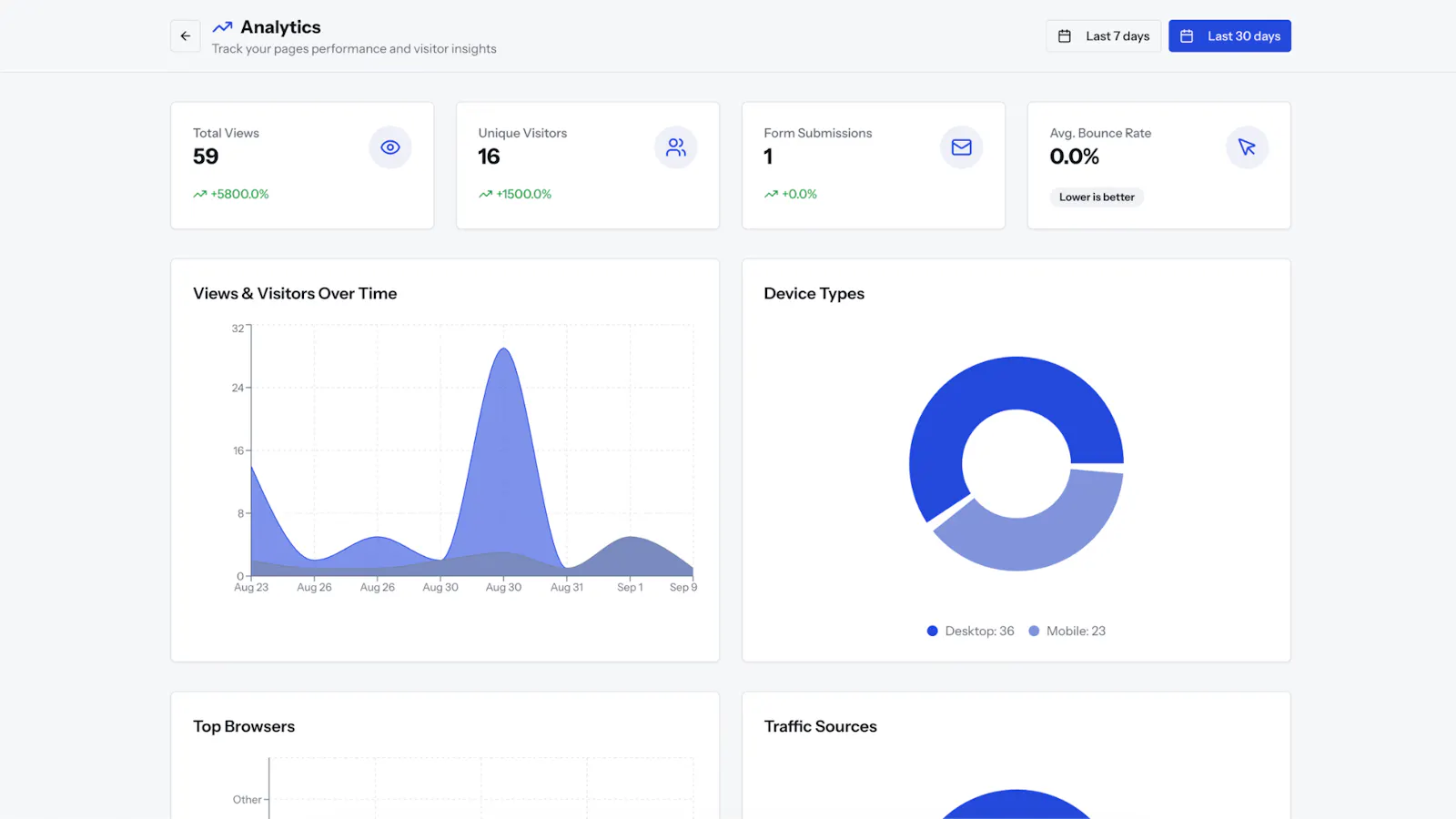Click the +0.0% trend arrow icon

(772, 194)
